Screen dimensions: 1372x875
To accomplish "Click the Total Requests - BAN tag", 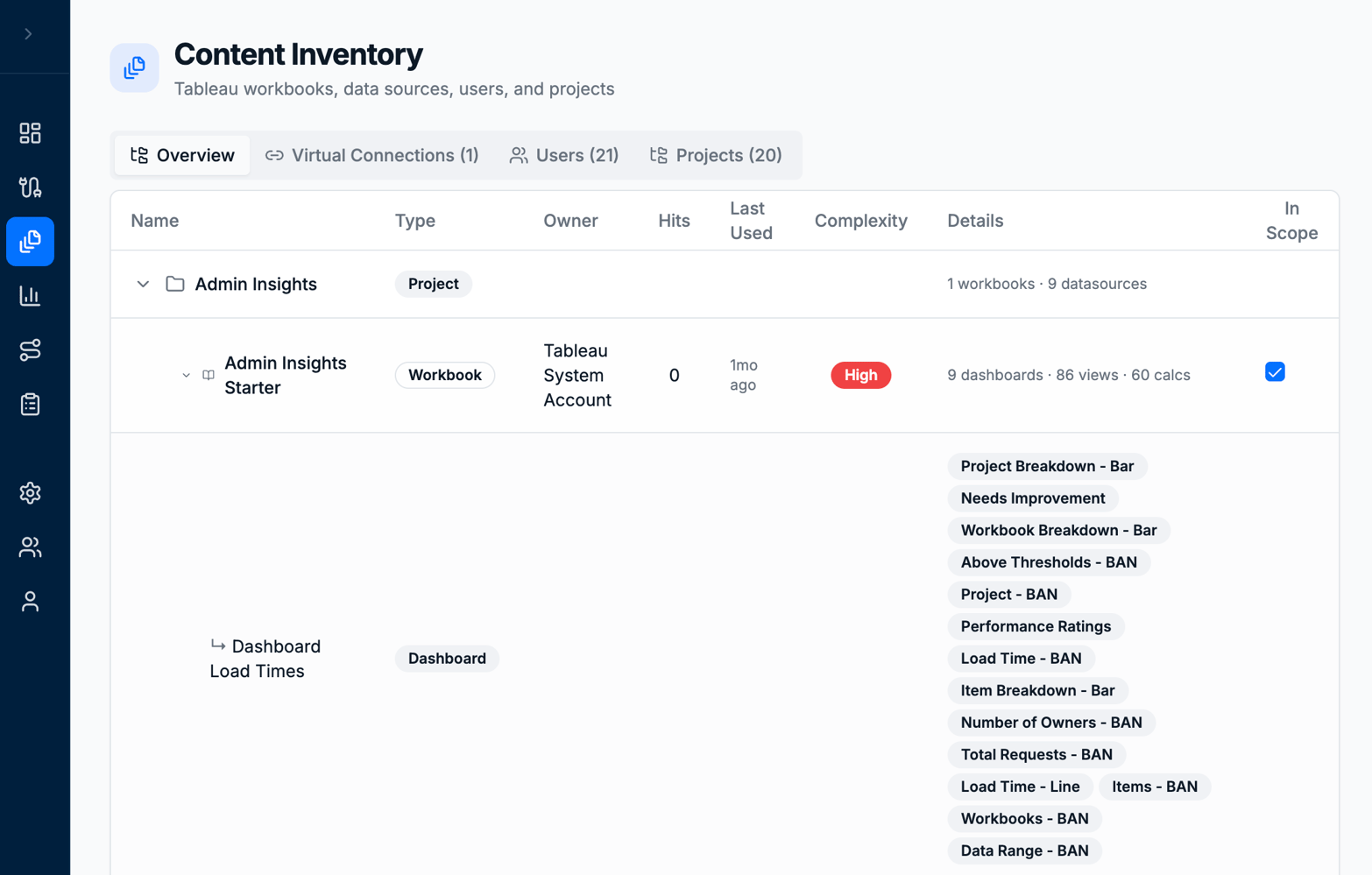I will pos(1036,755).
